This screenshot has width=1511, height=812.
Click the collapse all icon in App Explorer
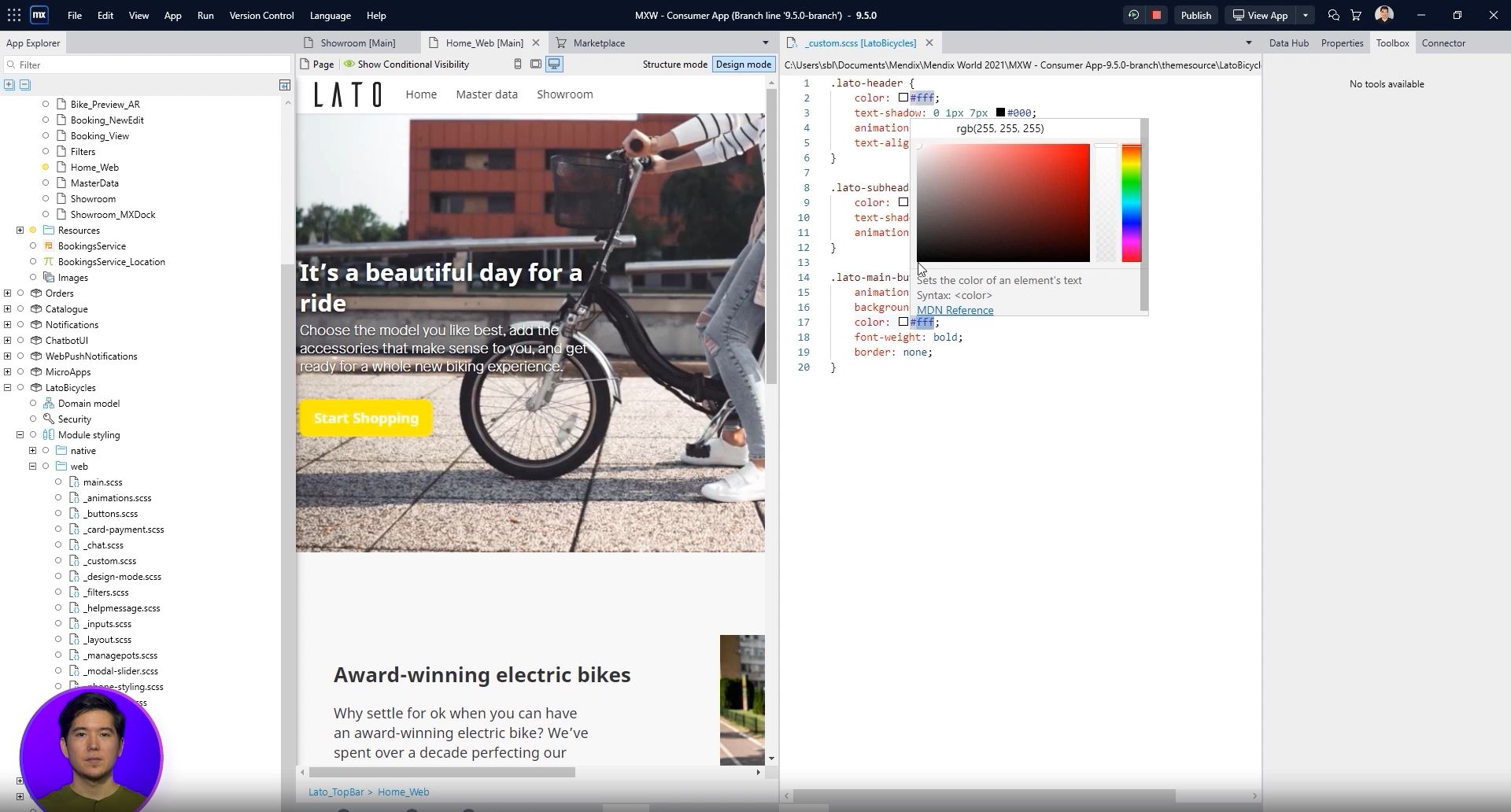click(25, 85)
